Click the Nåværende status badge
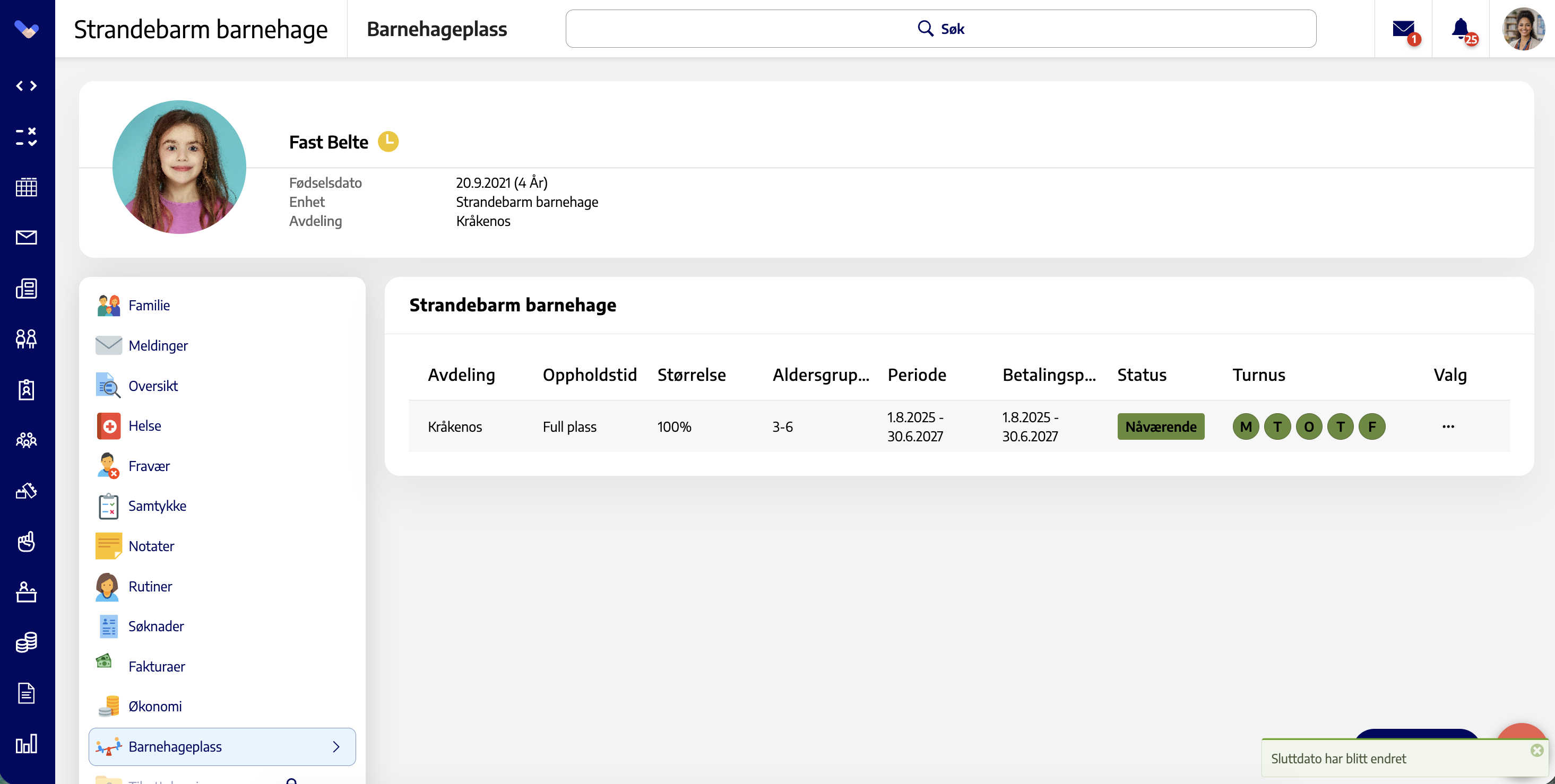This screenshot has width=1555, height=784. tap(1160, 426)
